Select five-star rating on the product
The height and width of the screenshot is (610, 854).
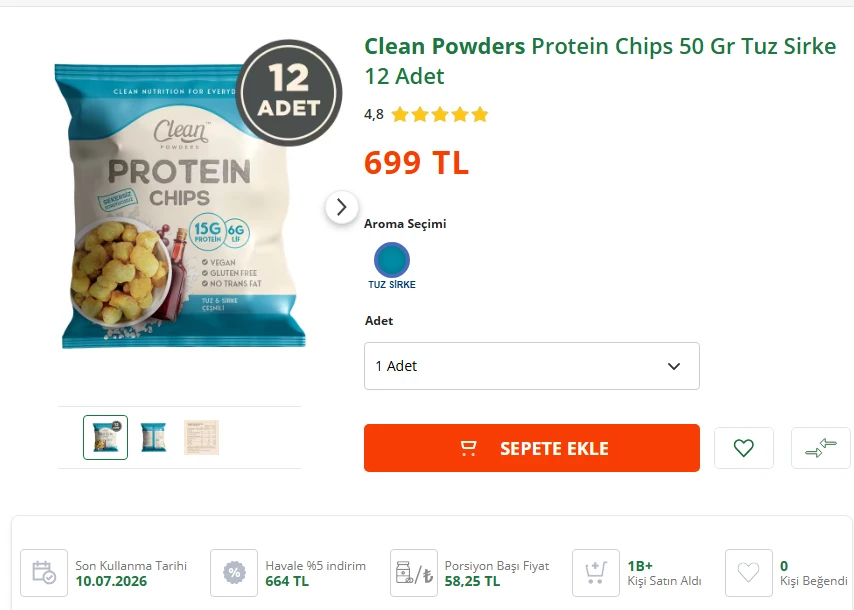point(478,114)
